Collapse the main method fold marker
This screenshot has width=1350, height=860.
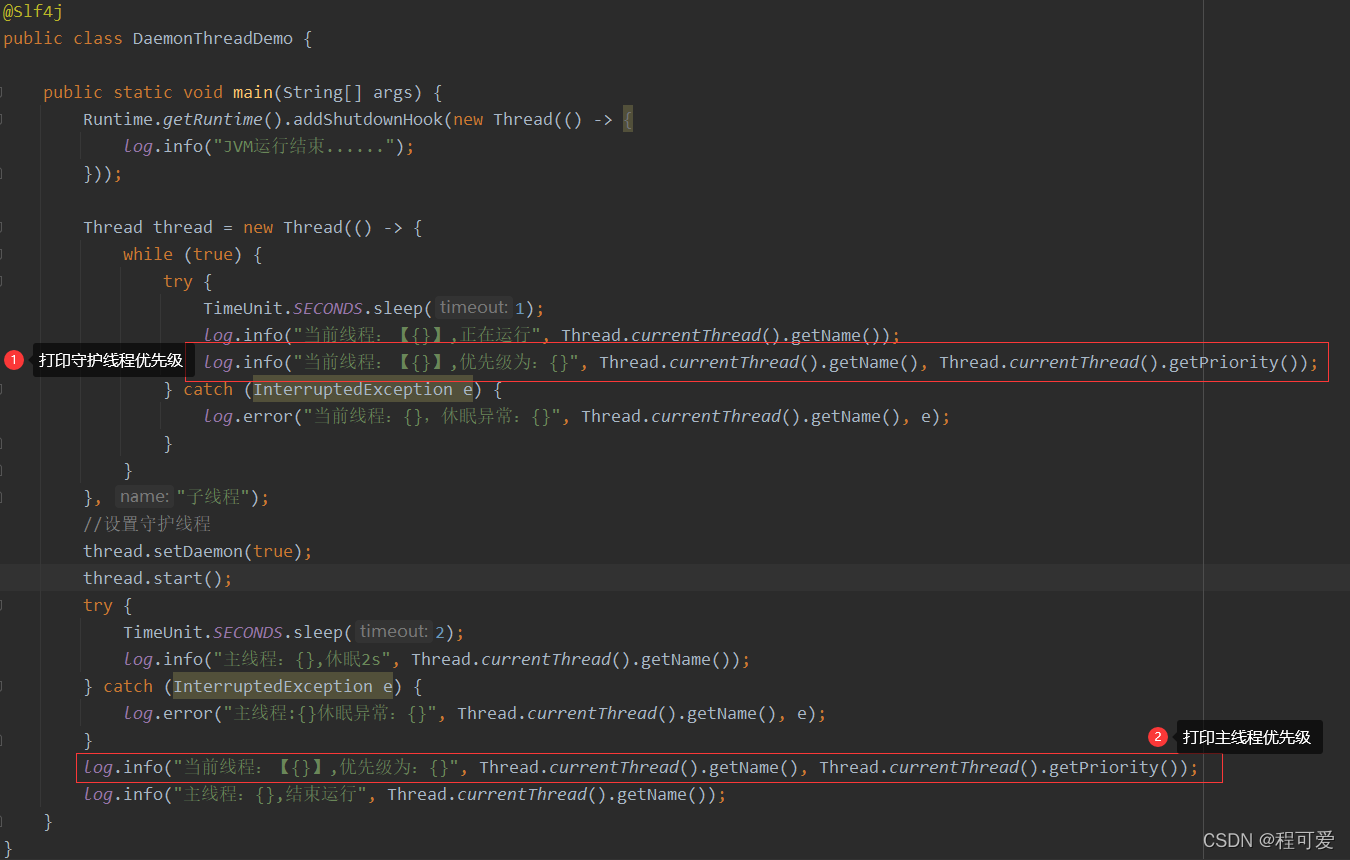coord(3,92)
